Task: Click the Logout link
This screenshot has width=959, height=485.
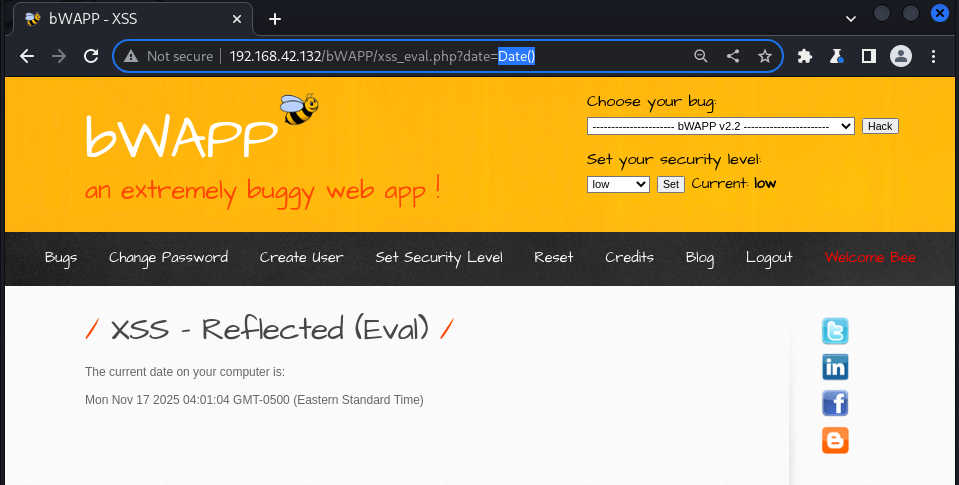Action: (769, 258)
